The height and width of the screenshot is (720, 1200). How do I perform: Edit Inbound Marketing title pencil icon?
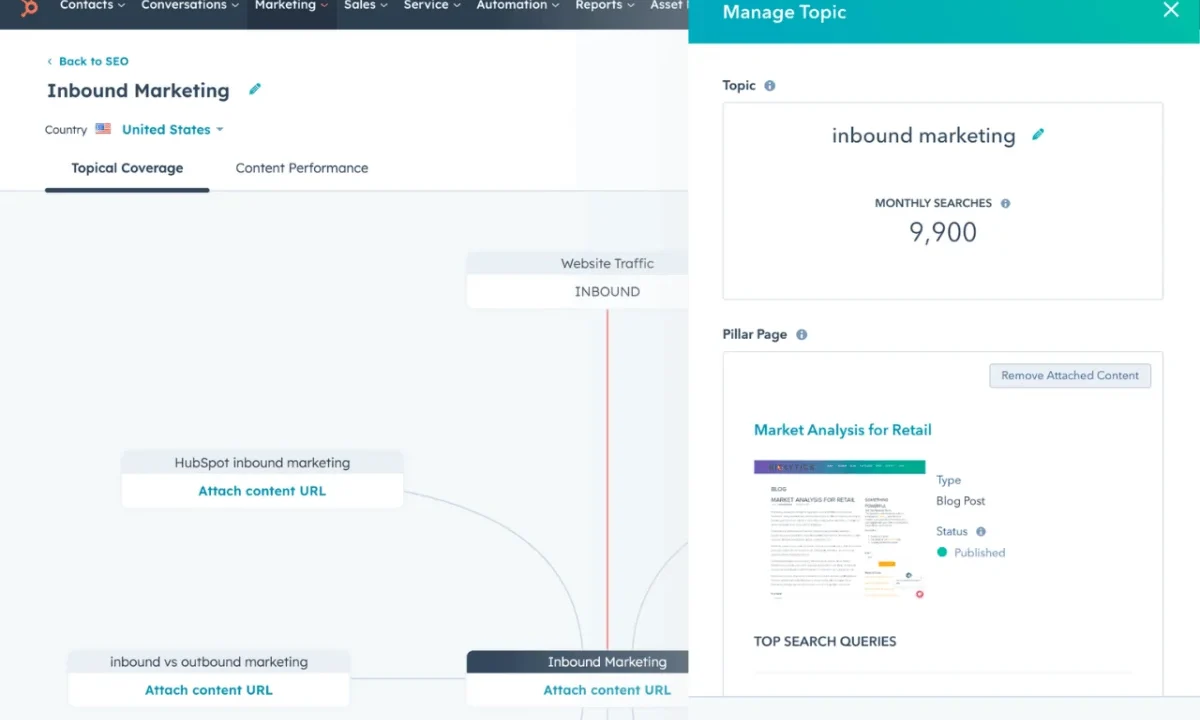255,89
